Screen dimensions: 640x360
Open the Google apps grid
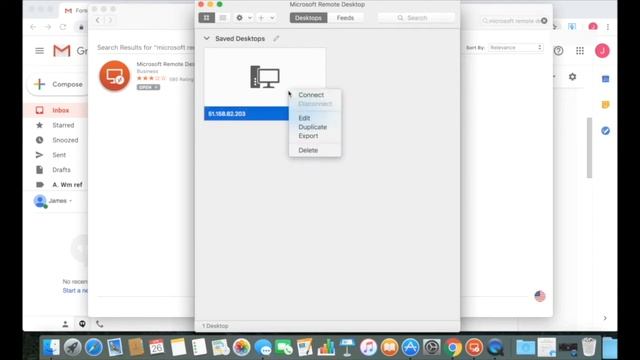(x=580, y=51)
